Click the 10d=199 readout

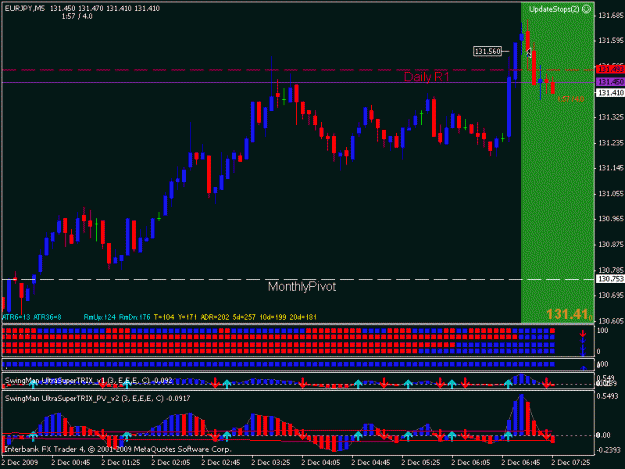pos(273,317)
